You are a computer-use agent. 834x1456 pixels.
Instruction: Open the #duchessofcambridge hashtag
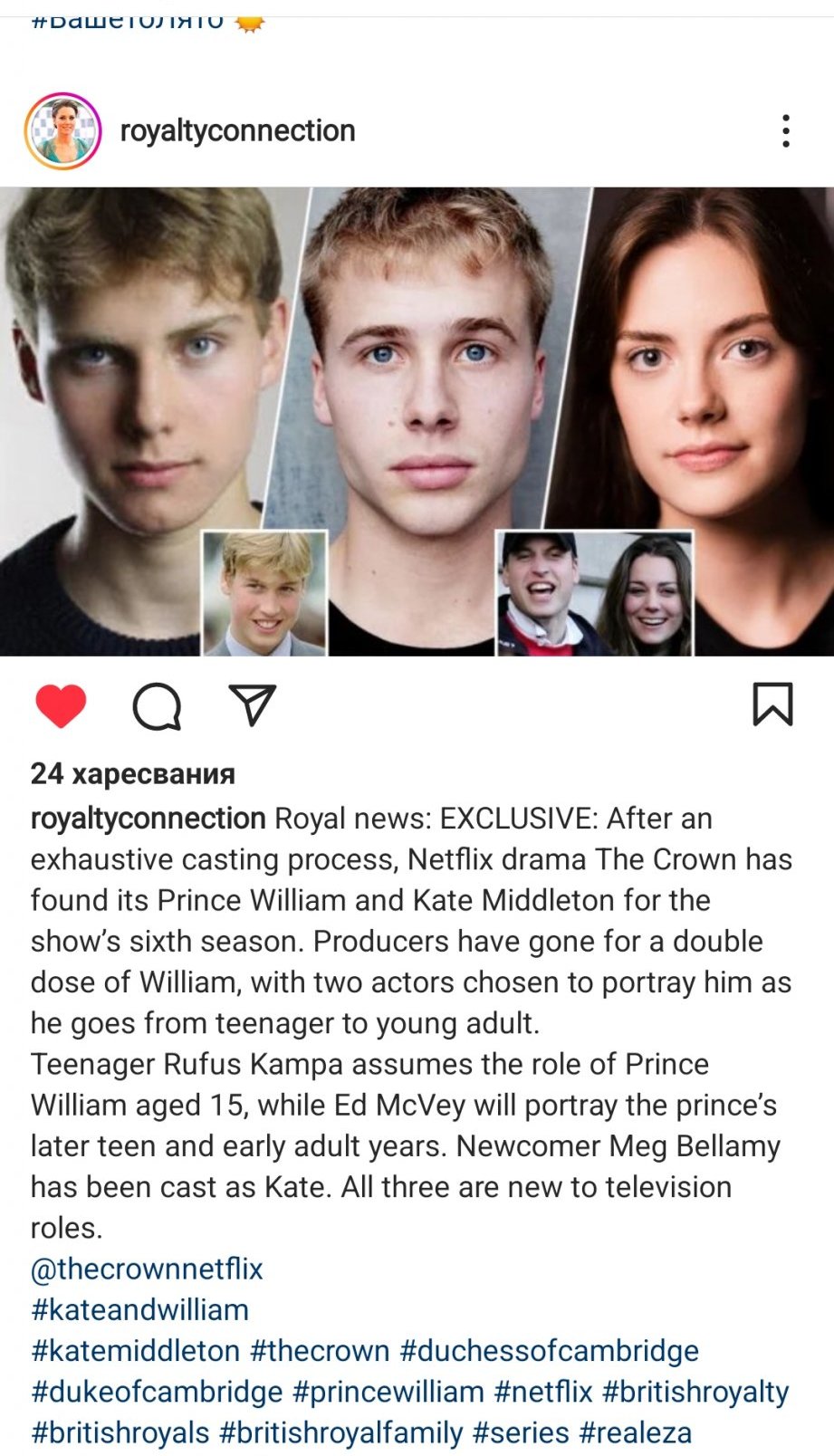tap(550, 1350)
